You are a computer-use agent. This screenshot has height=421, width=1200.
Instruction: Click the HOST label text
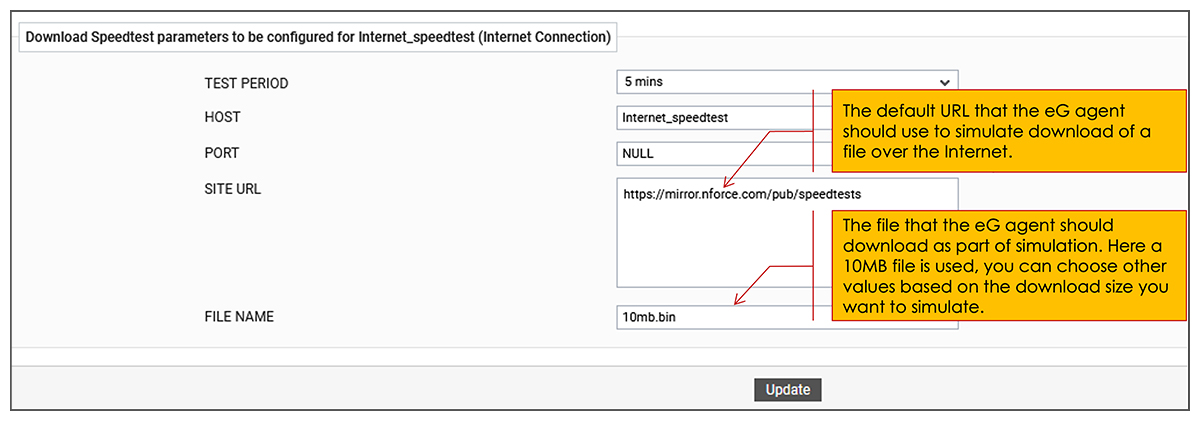(x=222, y=117)
